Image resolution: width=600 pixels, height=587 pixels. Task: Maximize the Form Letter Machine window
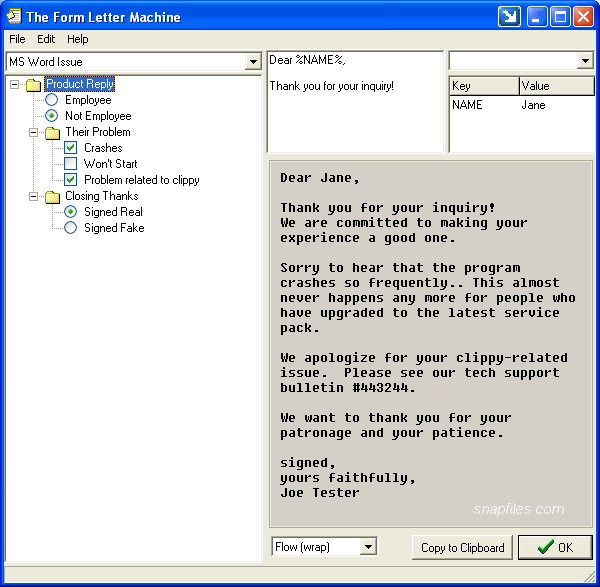click(560, 17)
